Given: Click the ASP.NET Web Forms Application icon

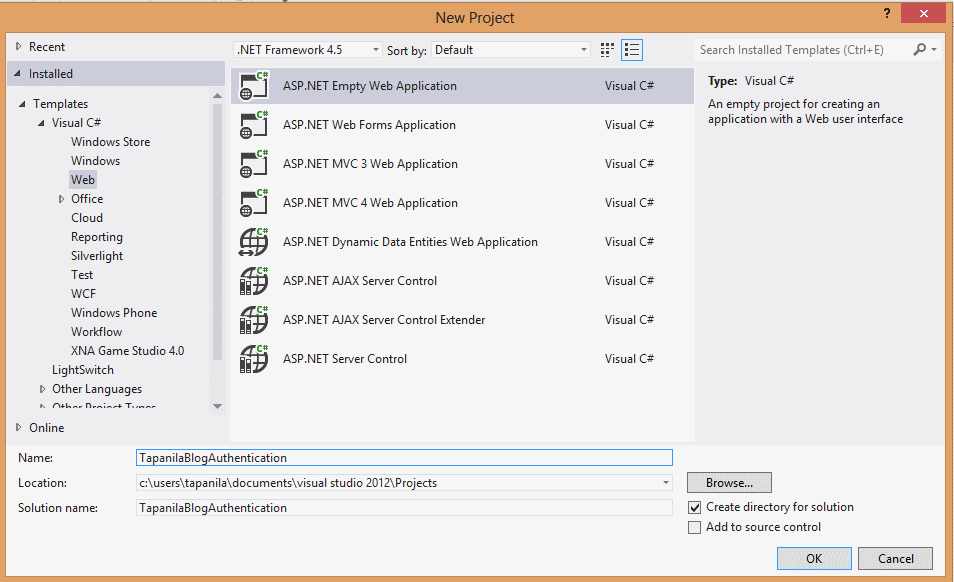Looking at the screenshot, I should click(254, 125).
